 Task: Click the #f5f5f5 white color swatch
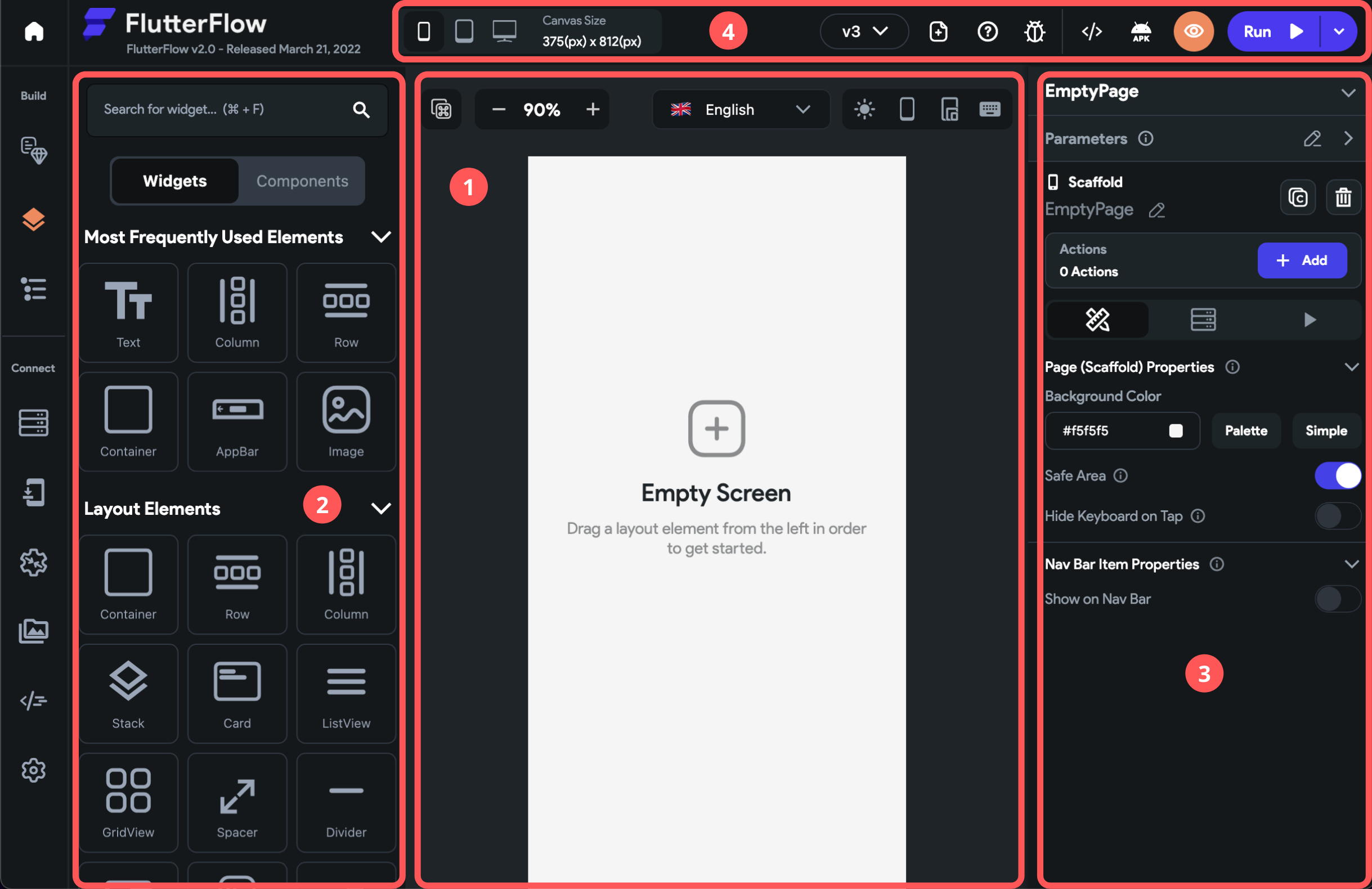click(1176, 430)
